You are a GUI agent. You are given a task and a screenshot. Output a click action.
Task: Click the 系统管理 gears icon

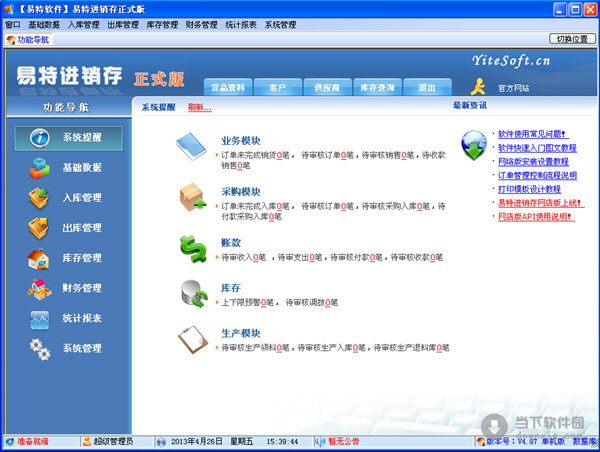40,349
